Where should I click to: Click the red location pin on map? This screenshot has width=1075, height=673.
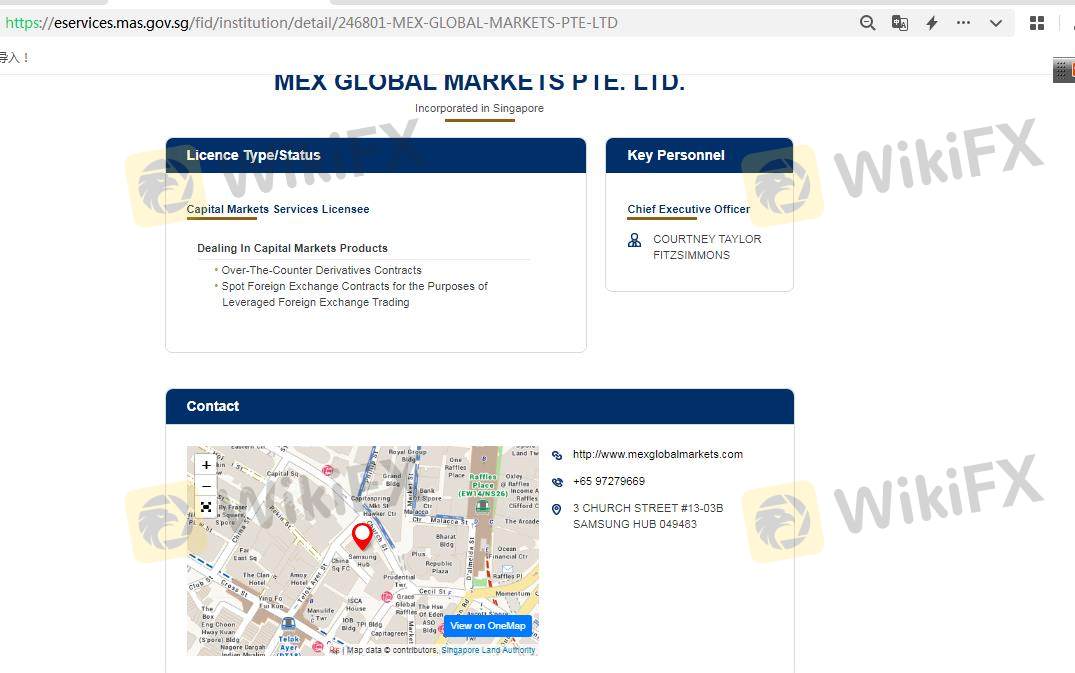pyautogui.click(x=362, y=535)
